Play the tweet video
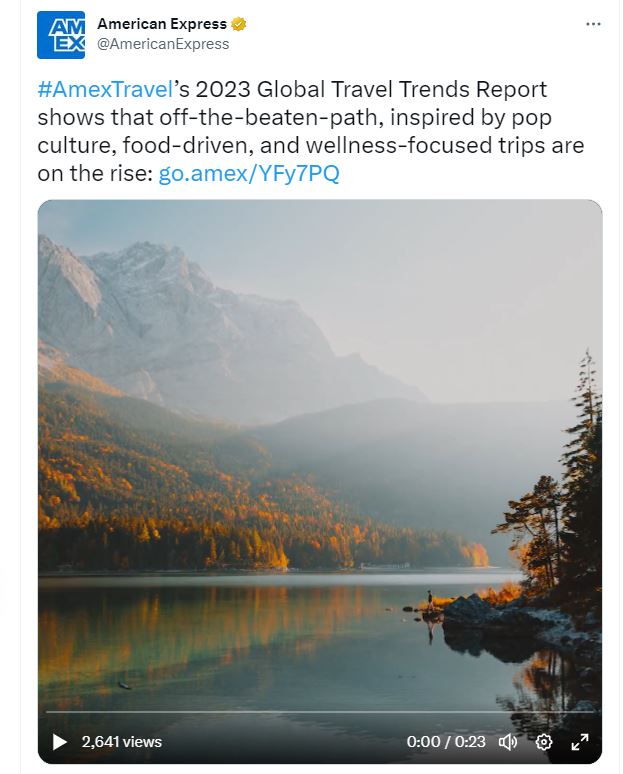The width and height of the screenshot is (623, 774). pyautogui.click(x=60, y=742)
